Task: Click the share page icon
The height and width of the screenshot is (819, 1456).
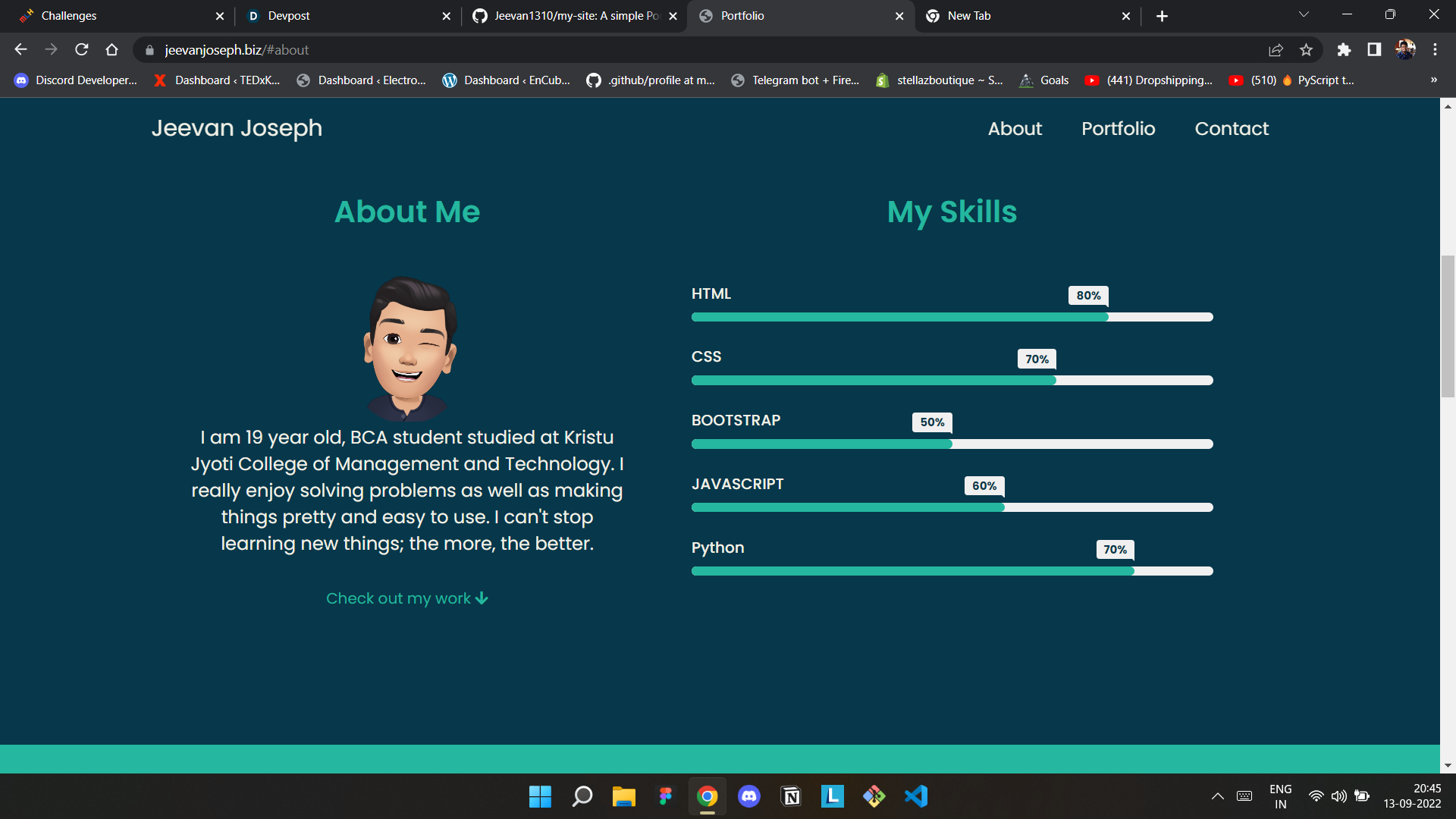Action: (1276, 50)
